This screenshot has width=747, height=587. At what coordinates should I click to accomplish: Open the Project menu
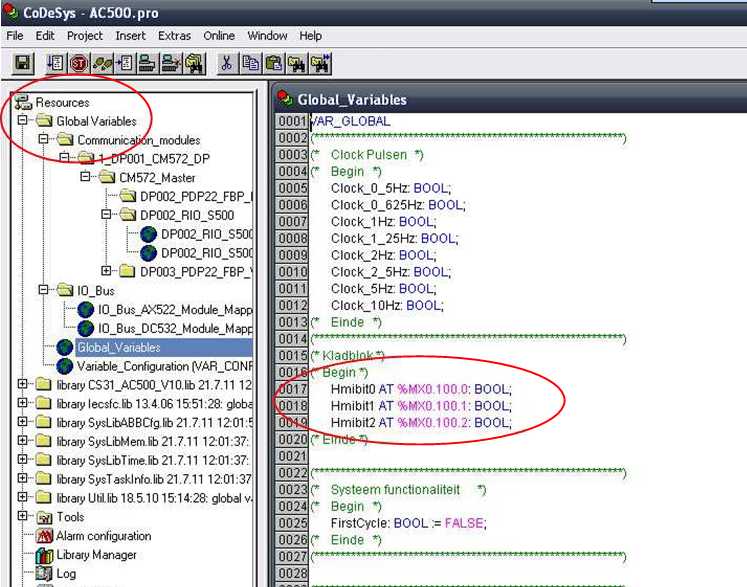pyautogui.click(x=85, y=36)
